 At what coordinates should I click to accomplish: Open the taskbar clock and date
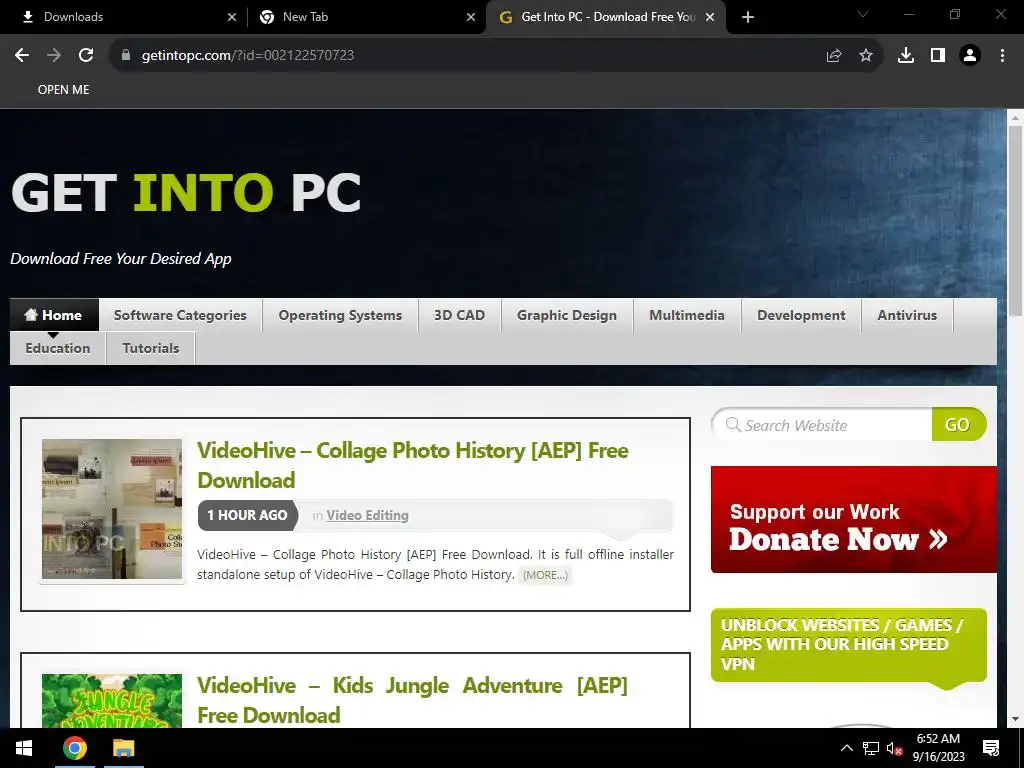coord(938,748)
